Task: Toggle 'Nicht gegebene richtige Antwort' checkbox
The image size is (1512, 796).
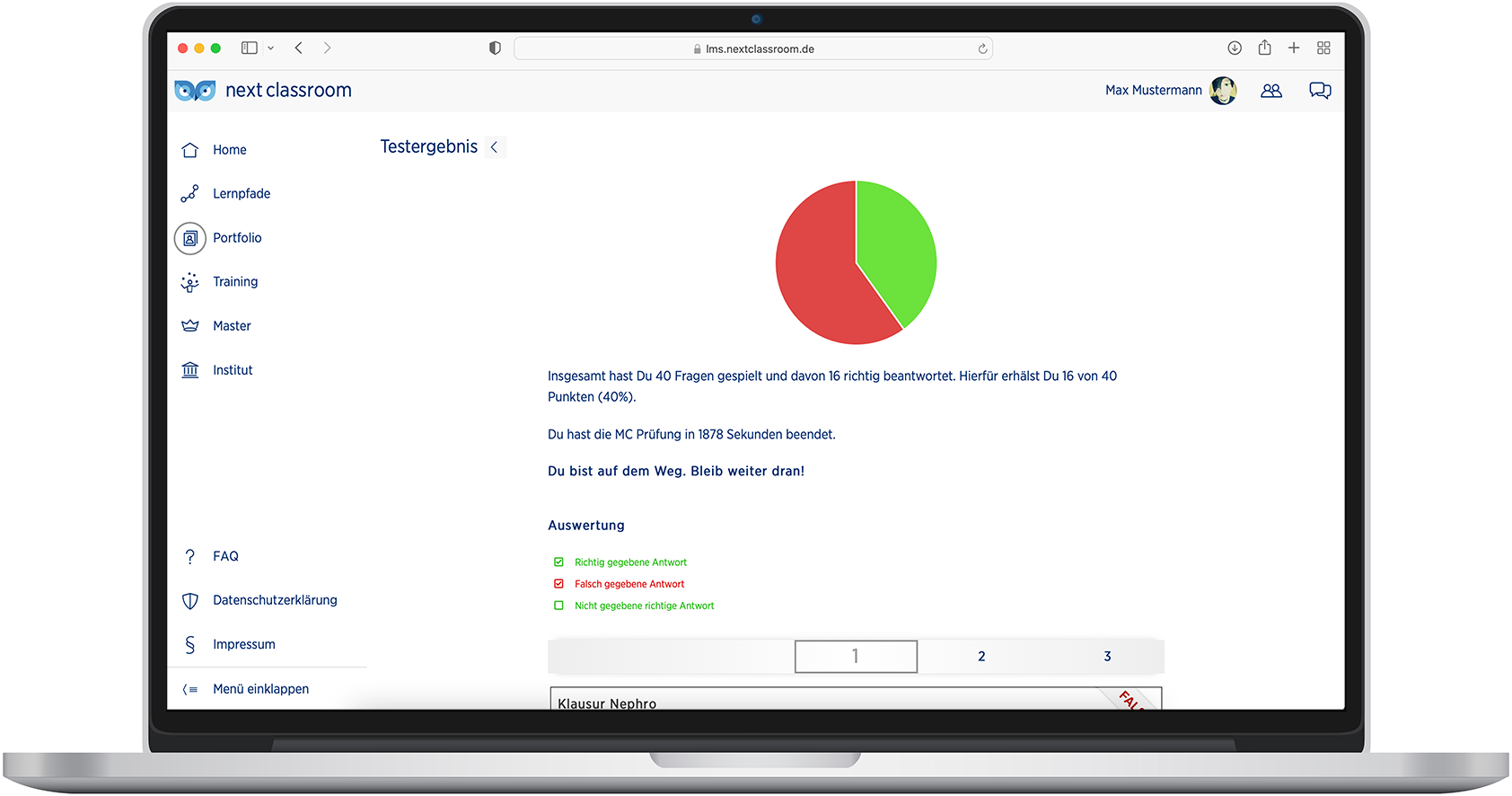Action: click(x=558, y=606)
